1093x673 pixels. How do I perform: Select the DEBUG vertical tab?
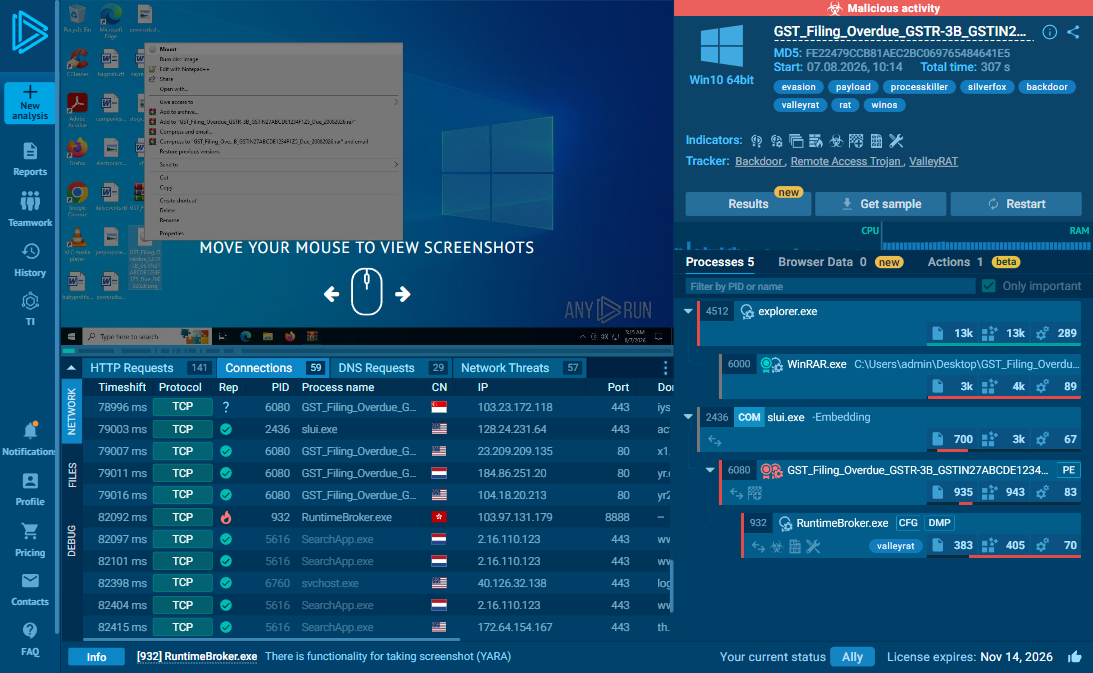click(x=72, y=540)
